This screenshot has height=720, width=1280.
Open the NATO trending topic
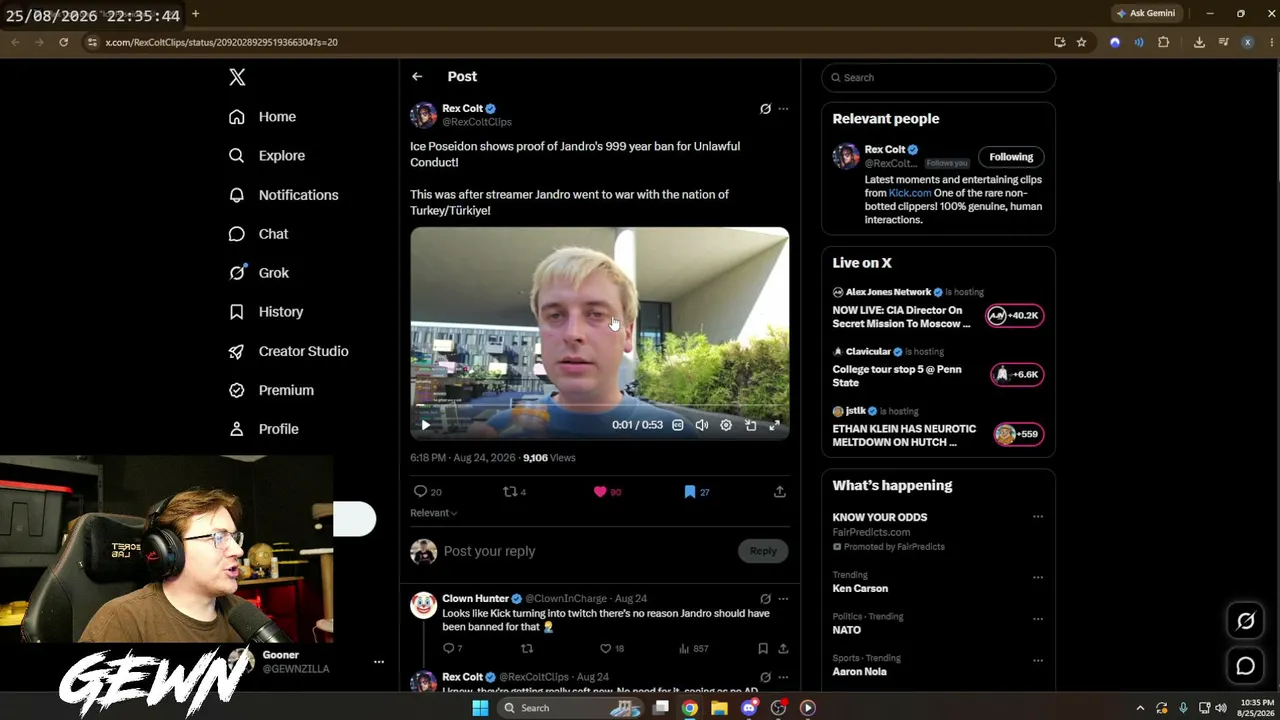click(x=847, y=630)
